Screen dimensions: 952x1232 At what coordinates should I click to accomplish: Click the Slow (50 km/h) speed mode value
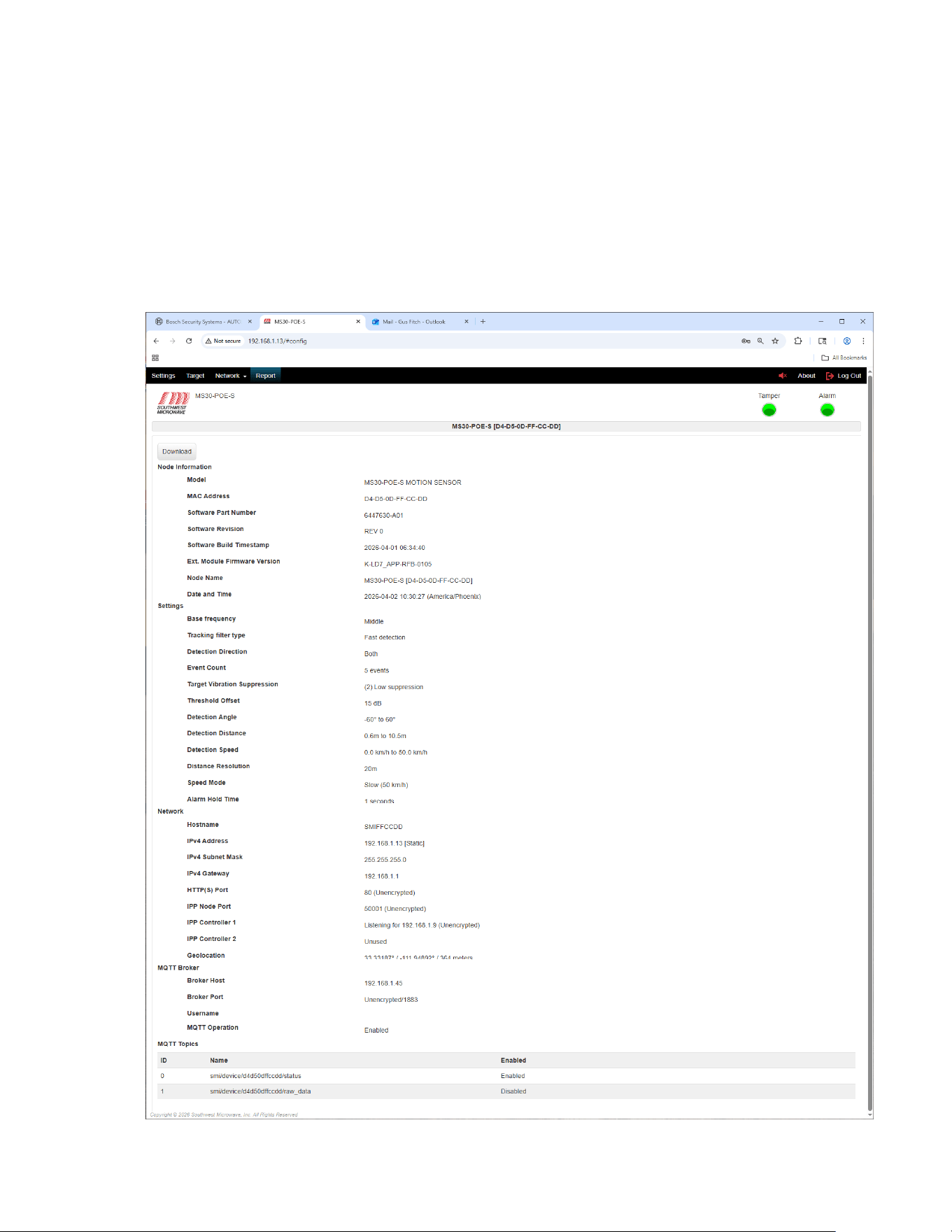point(386,785)
